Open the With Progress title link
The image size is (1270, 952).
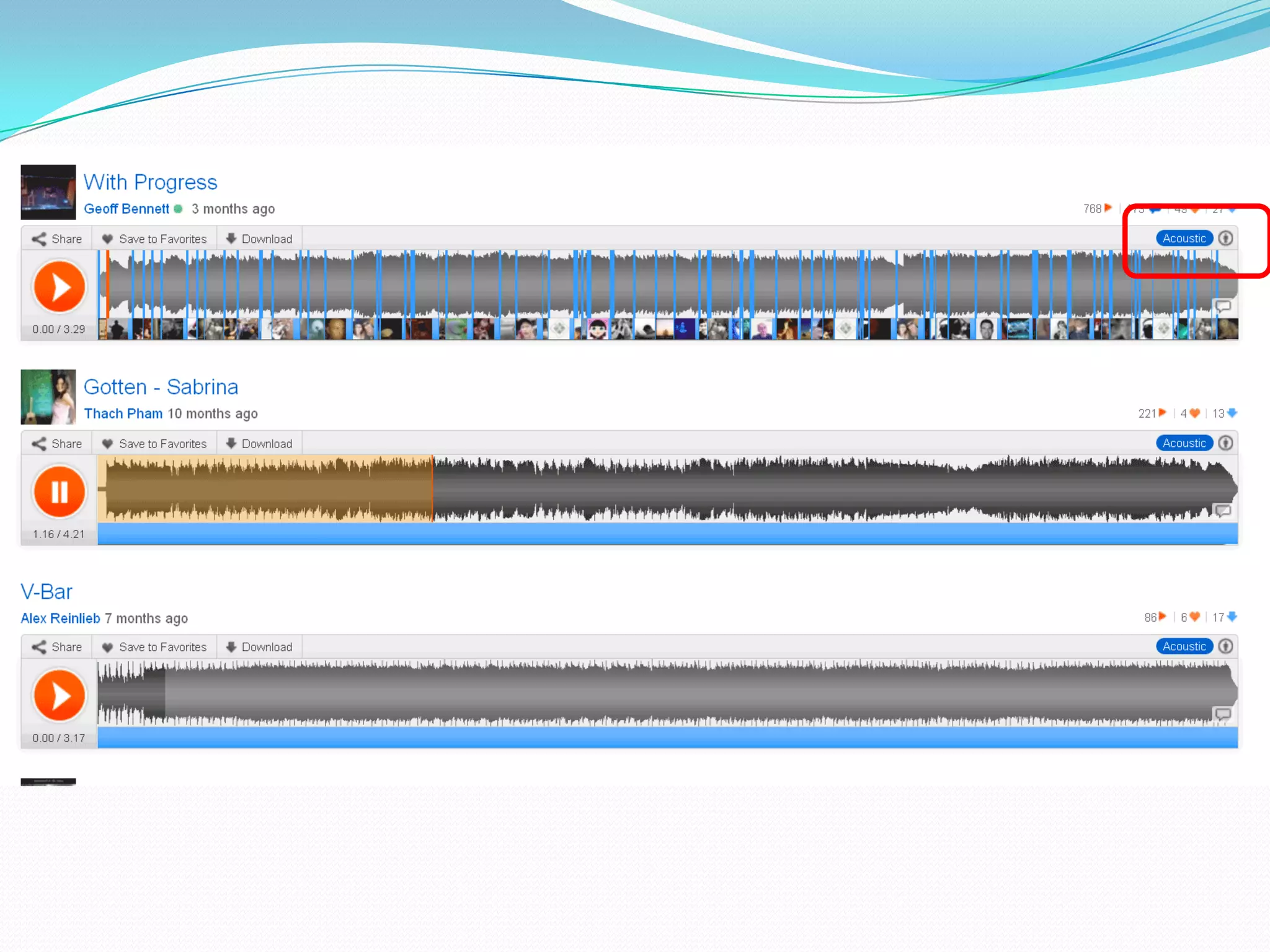tap(150, 182)
